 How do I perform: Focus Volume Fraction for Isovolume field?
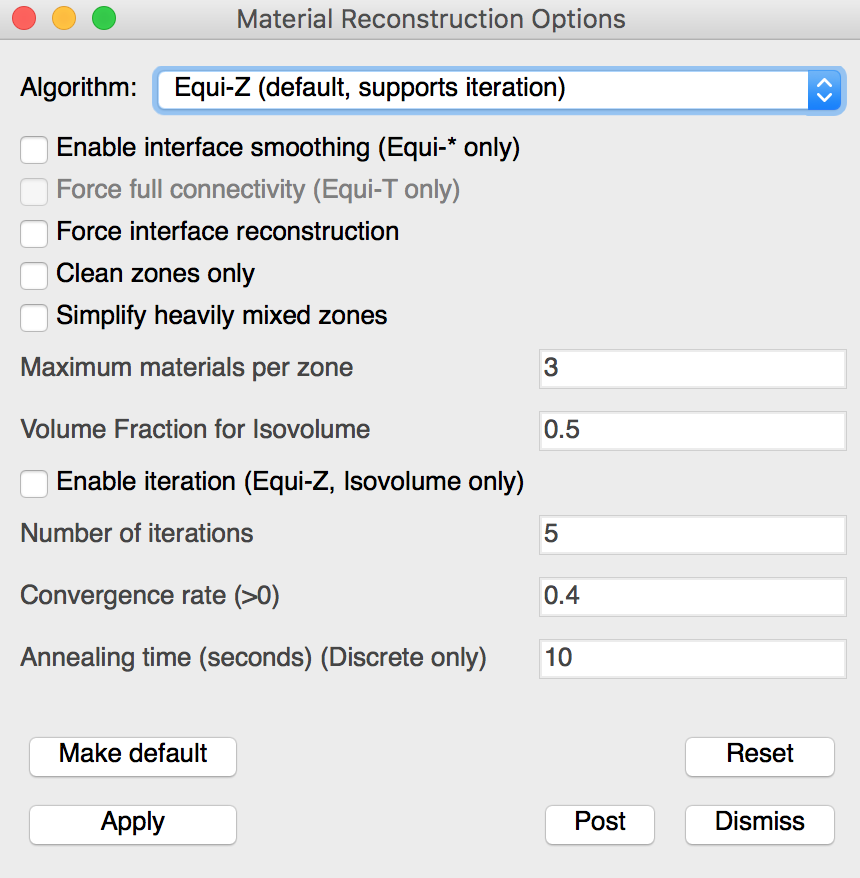click(x=693, y=431)
